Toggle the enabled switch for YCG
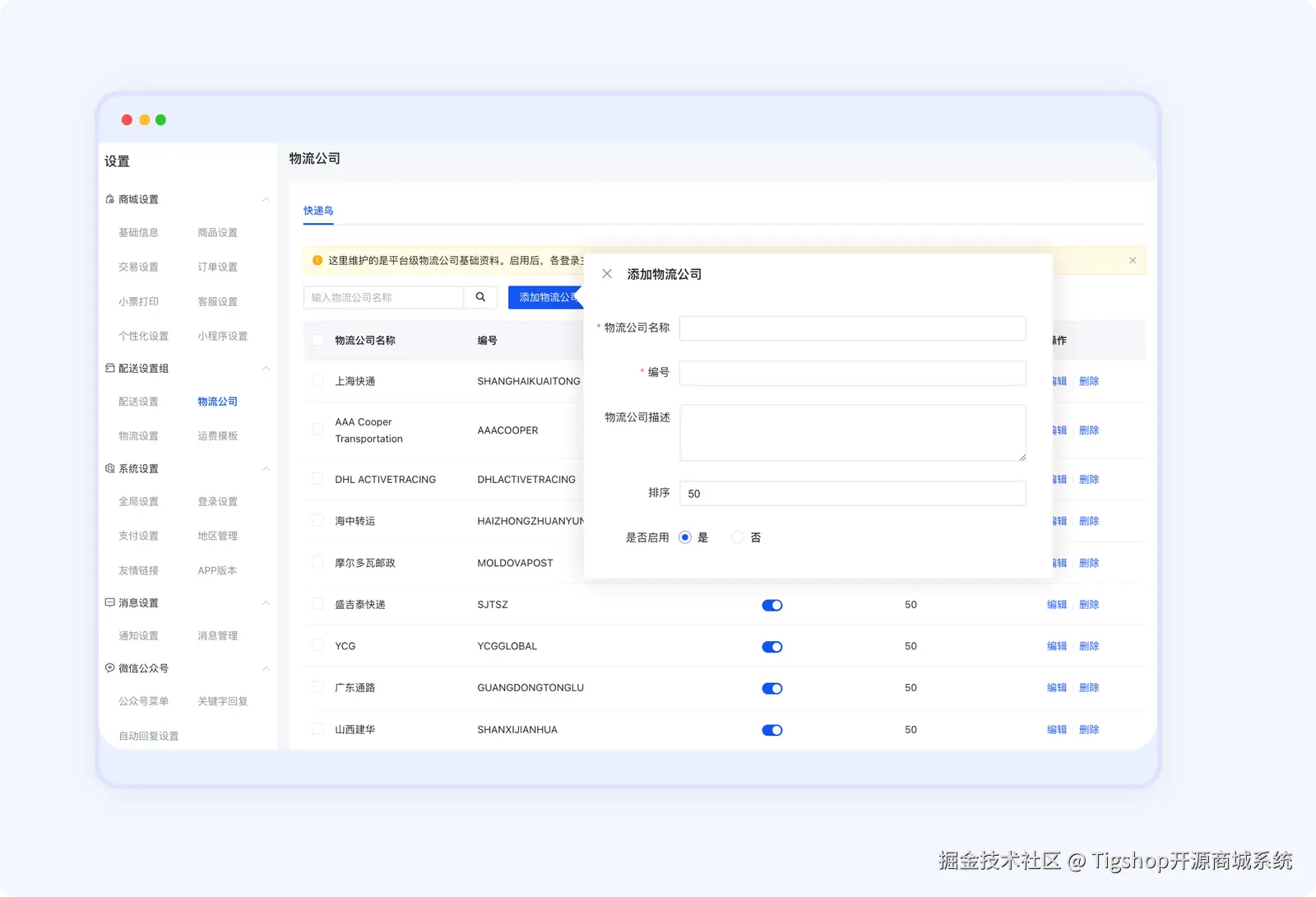1316x897 pixels. (772, 647)
